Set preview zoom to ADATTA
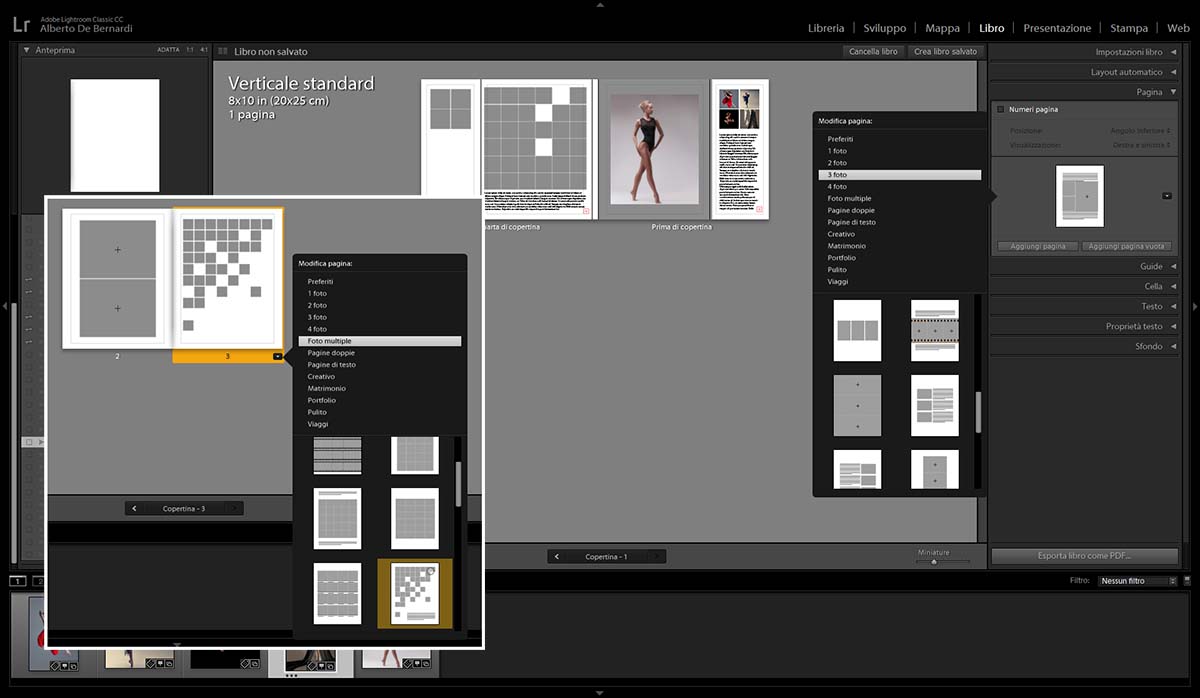The height and width of the screenshot is (698, 1200). [x=168, y=50]
